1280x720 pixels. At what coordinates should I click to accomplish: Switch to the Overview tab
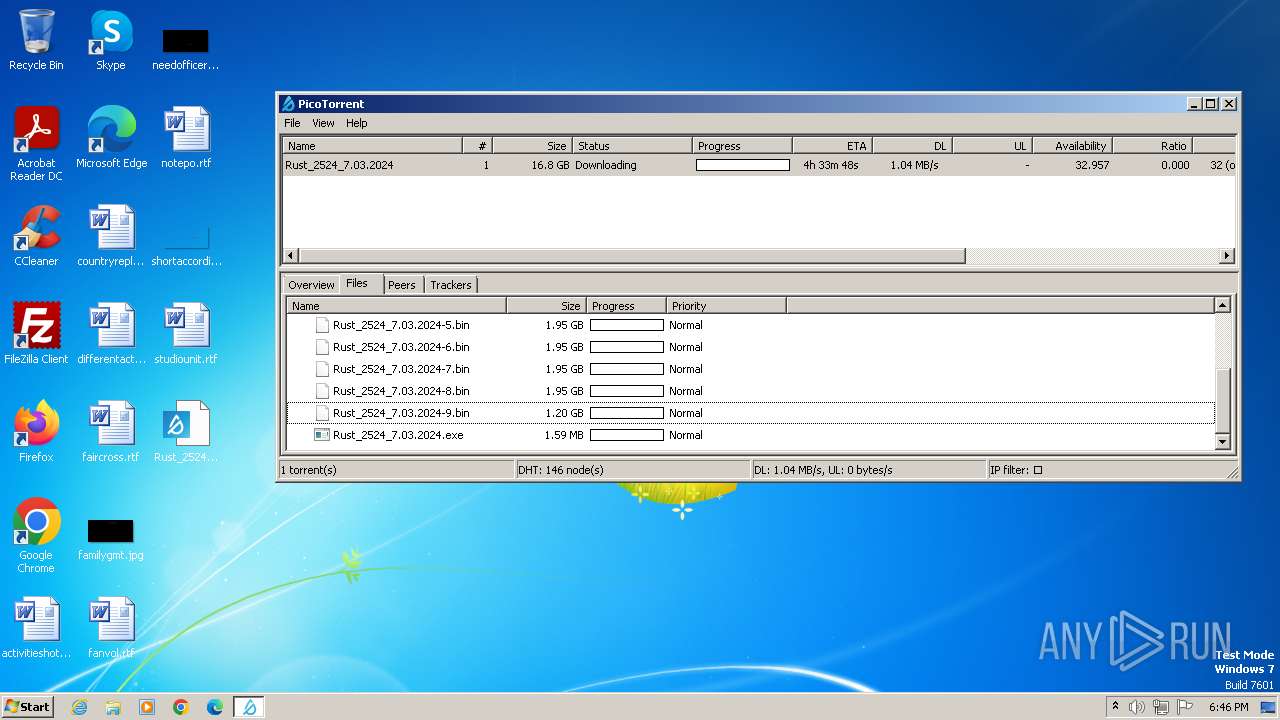[311, 285]
